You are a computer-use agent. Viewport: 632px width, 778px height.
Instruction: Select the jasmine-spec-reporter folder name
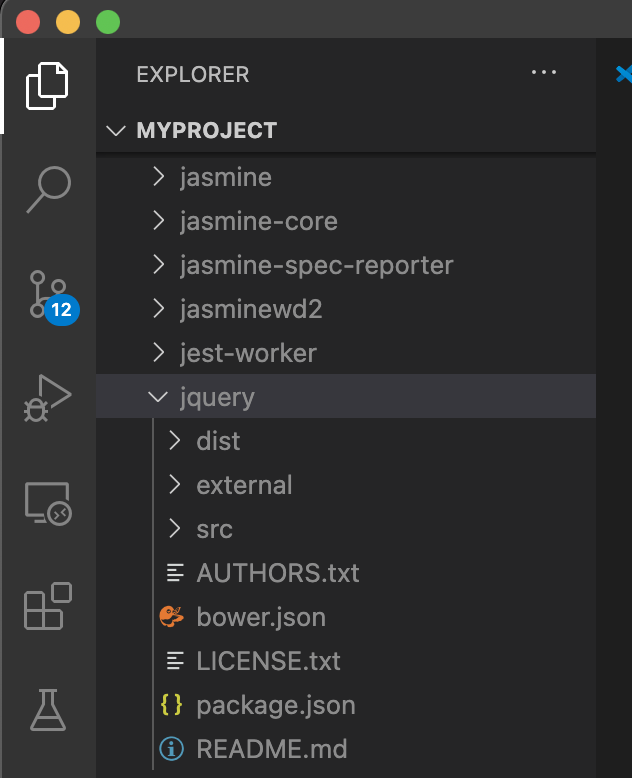point(316,265)
